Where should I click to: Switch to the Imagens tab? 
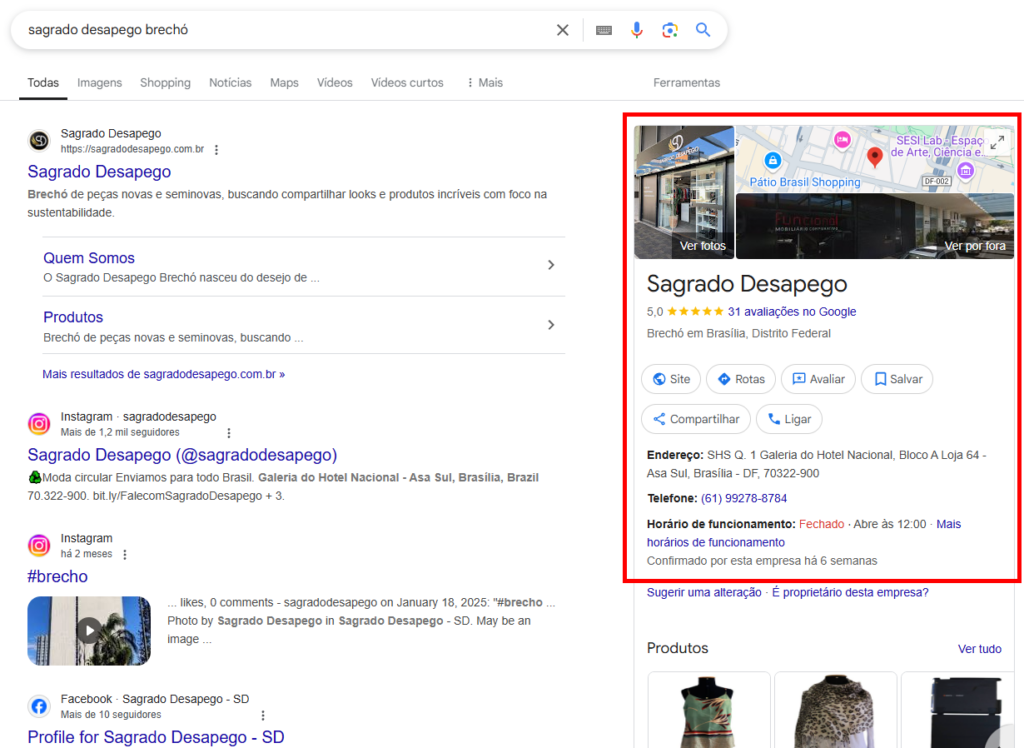click(x=99, y=83)
